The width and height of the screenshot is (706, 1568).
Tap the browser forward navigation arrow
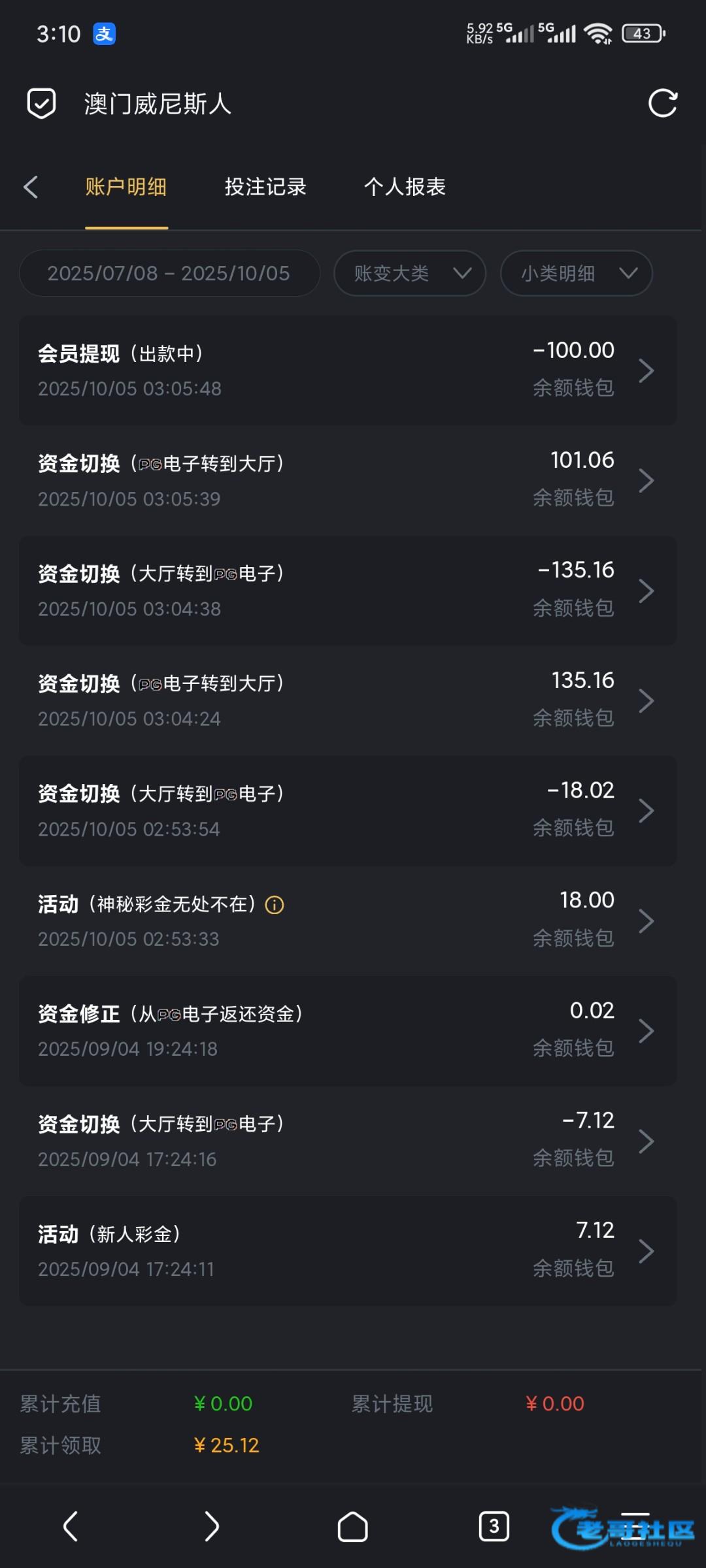pyautogui.click(x=211, y=1526)
